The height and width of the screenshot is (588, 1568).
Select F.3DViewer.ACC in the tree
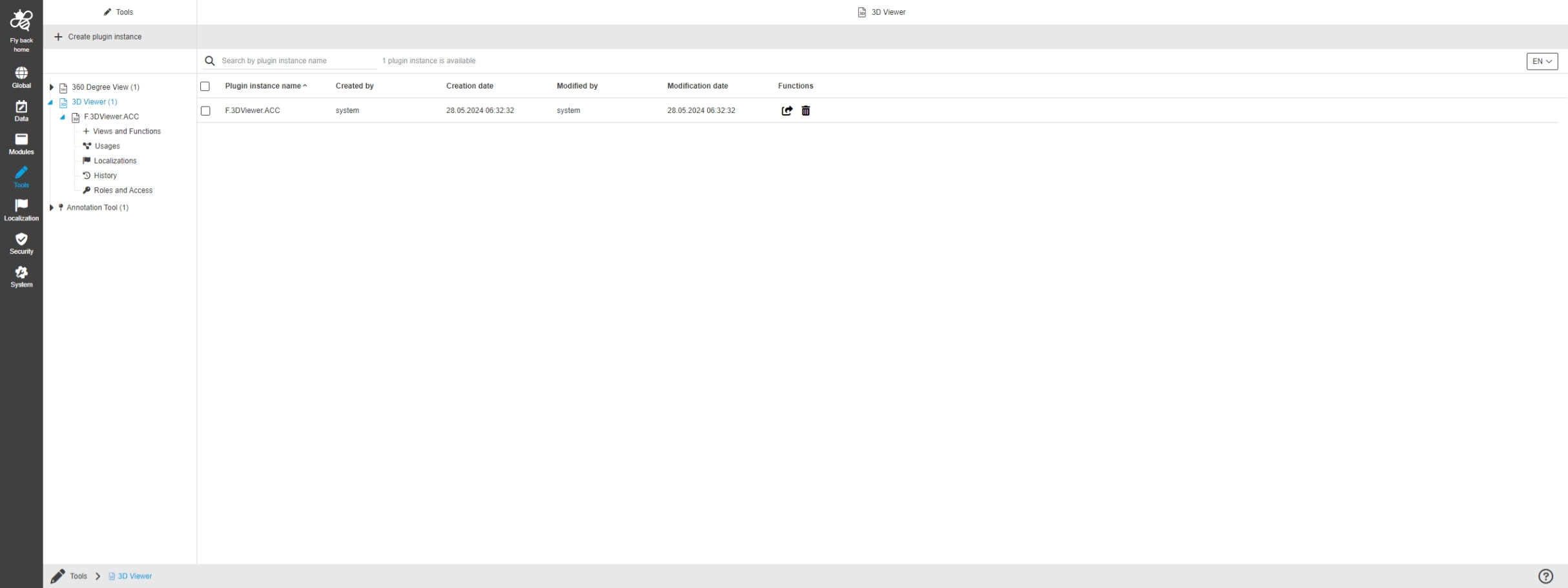(x=111, y=117)
